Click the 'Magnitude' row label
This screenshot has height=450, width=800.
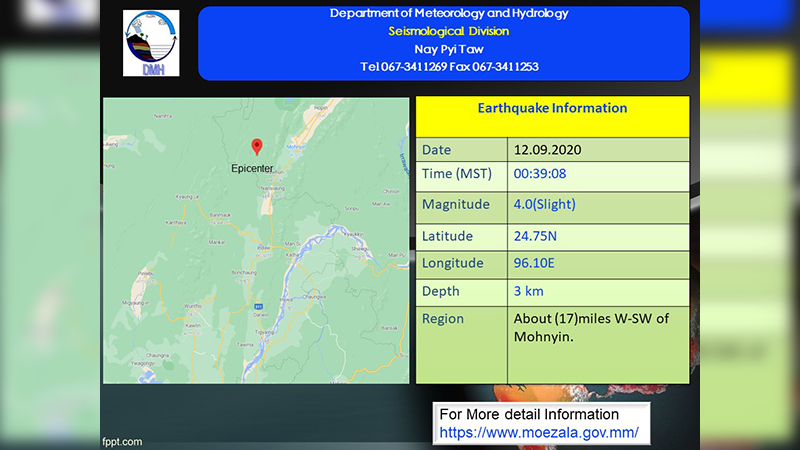(x=456, y=205)
